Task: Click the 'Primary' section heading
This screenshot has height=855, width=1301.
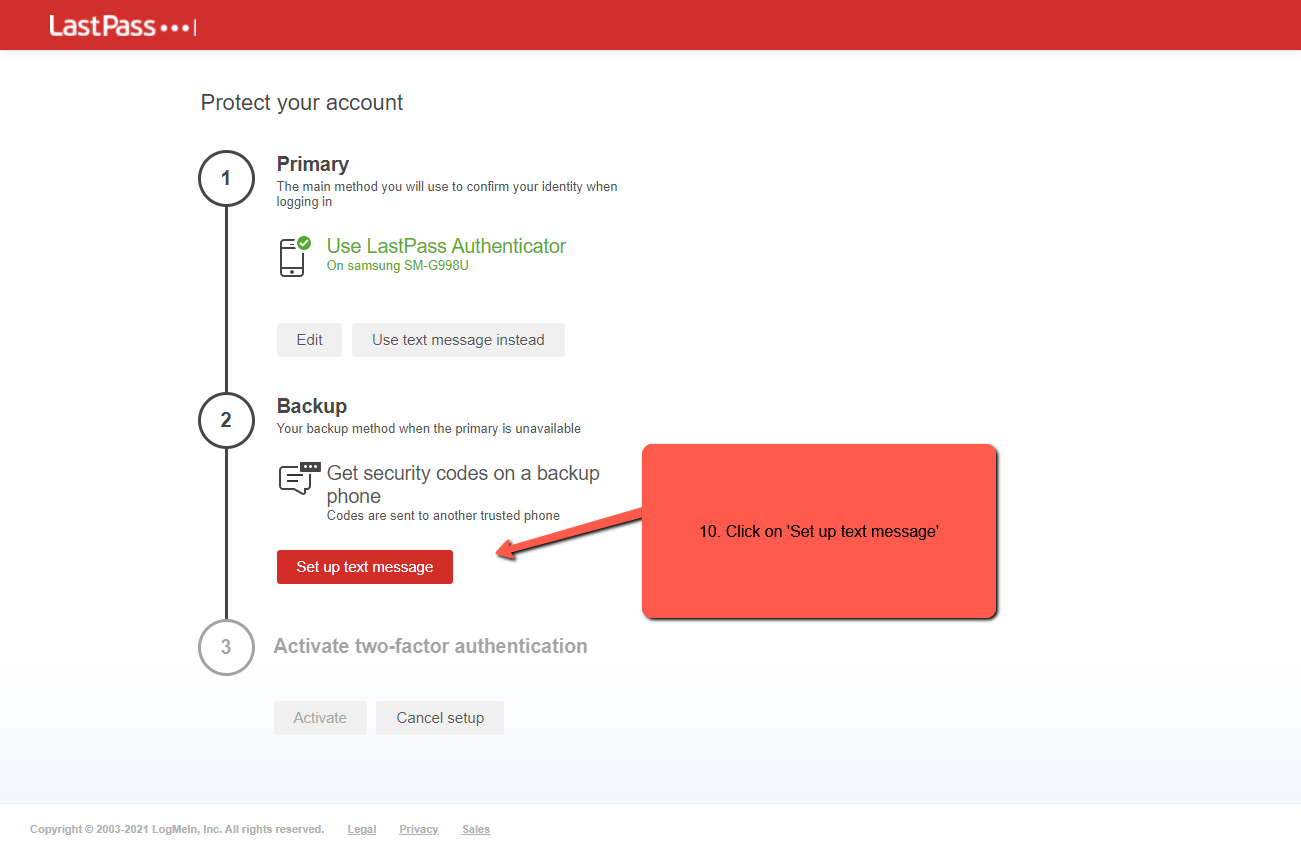Action: [313, 164]
